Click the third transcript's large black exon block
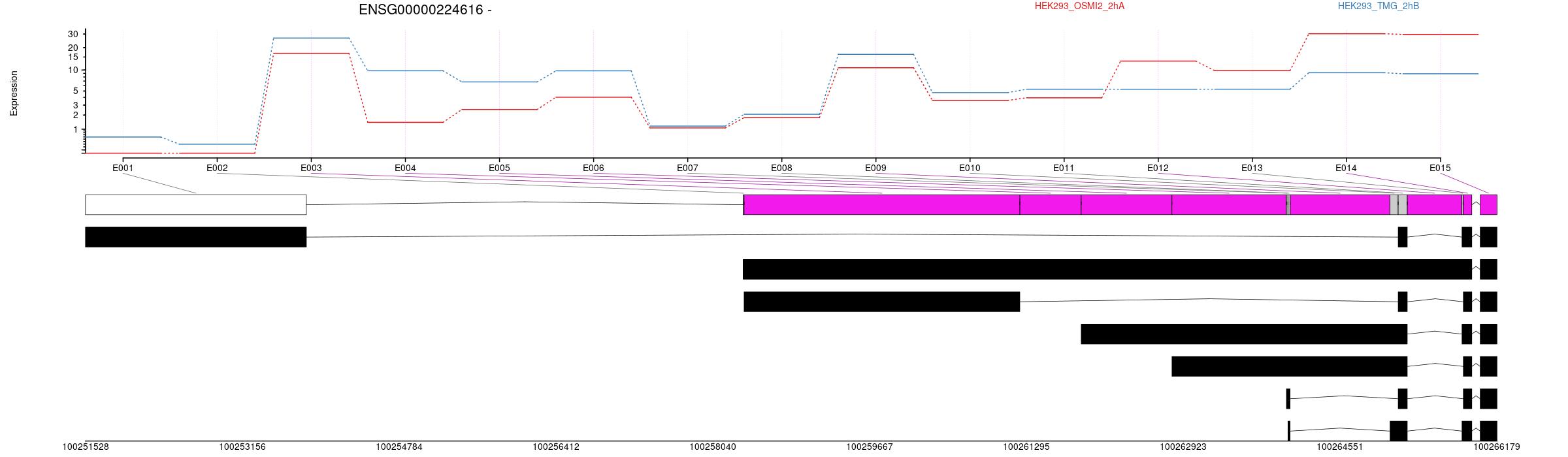This screenshot has height=457, width=1568. pyautogui.click(x=881, y=302)
